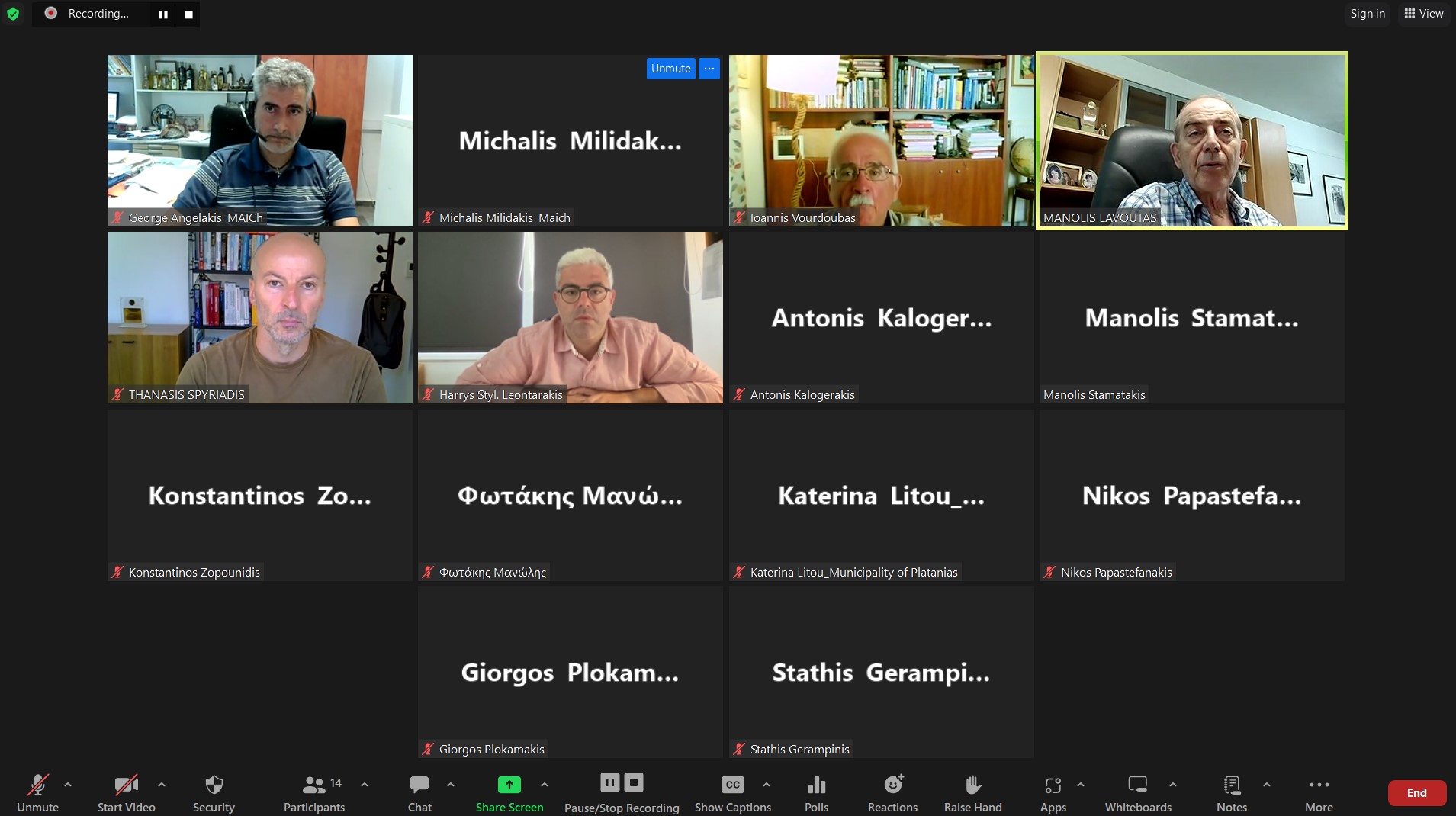
Task: Turn on camera with Start Video
Action: (126, 793)
